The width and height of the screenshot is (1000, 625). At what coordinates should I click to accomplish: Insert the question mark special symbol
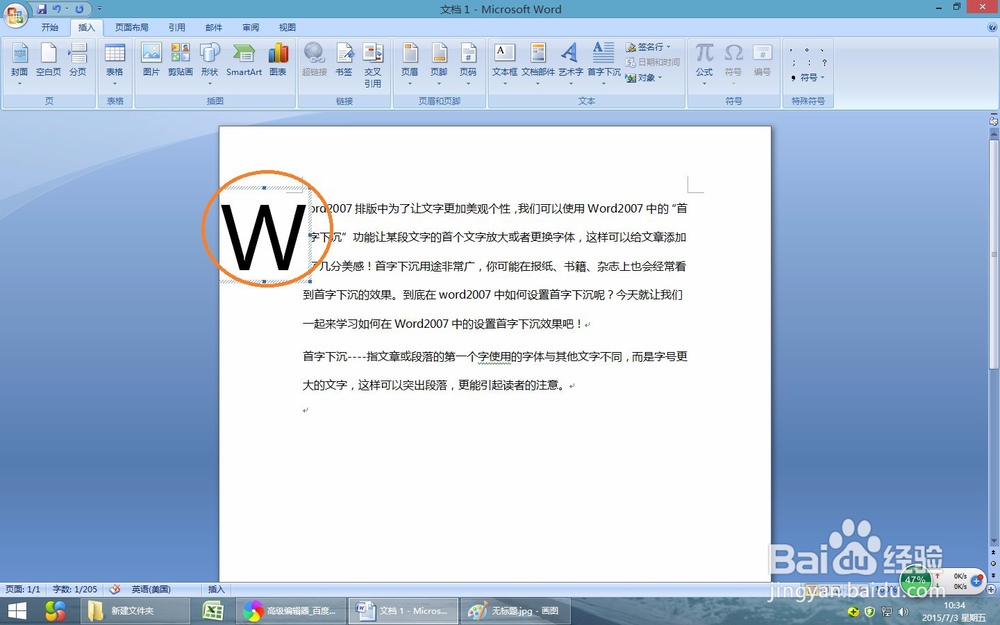824,62
